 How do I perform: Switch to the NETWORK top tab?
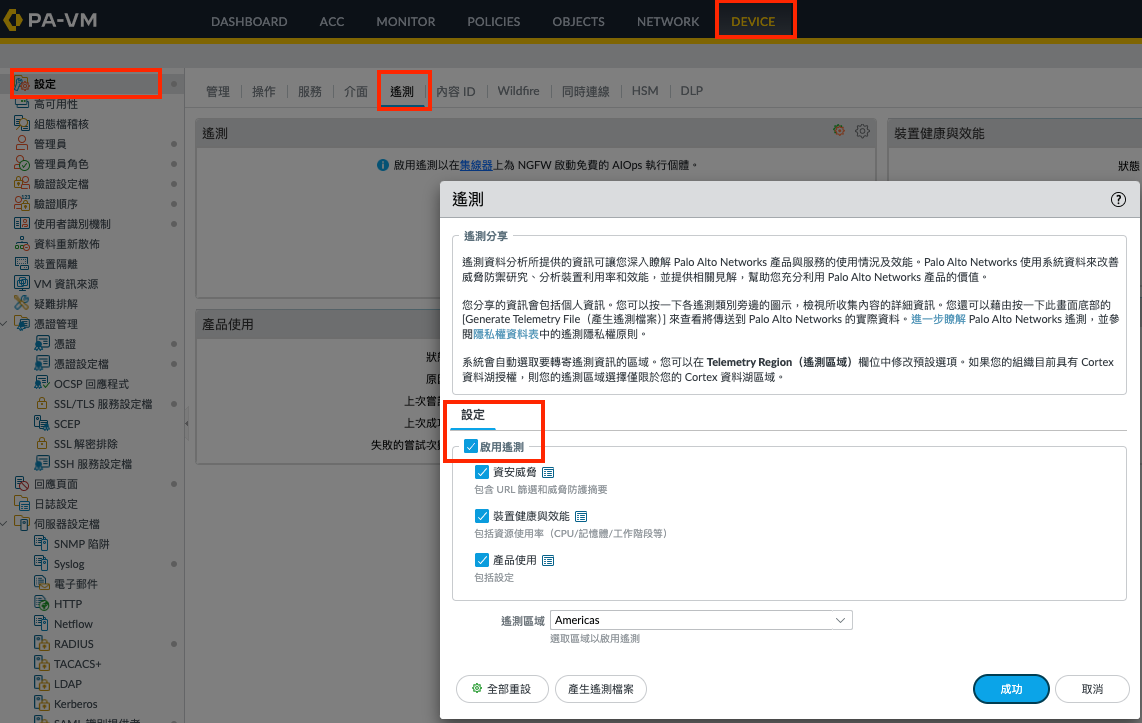click(668, 21)
